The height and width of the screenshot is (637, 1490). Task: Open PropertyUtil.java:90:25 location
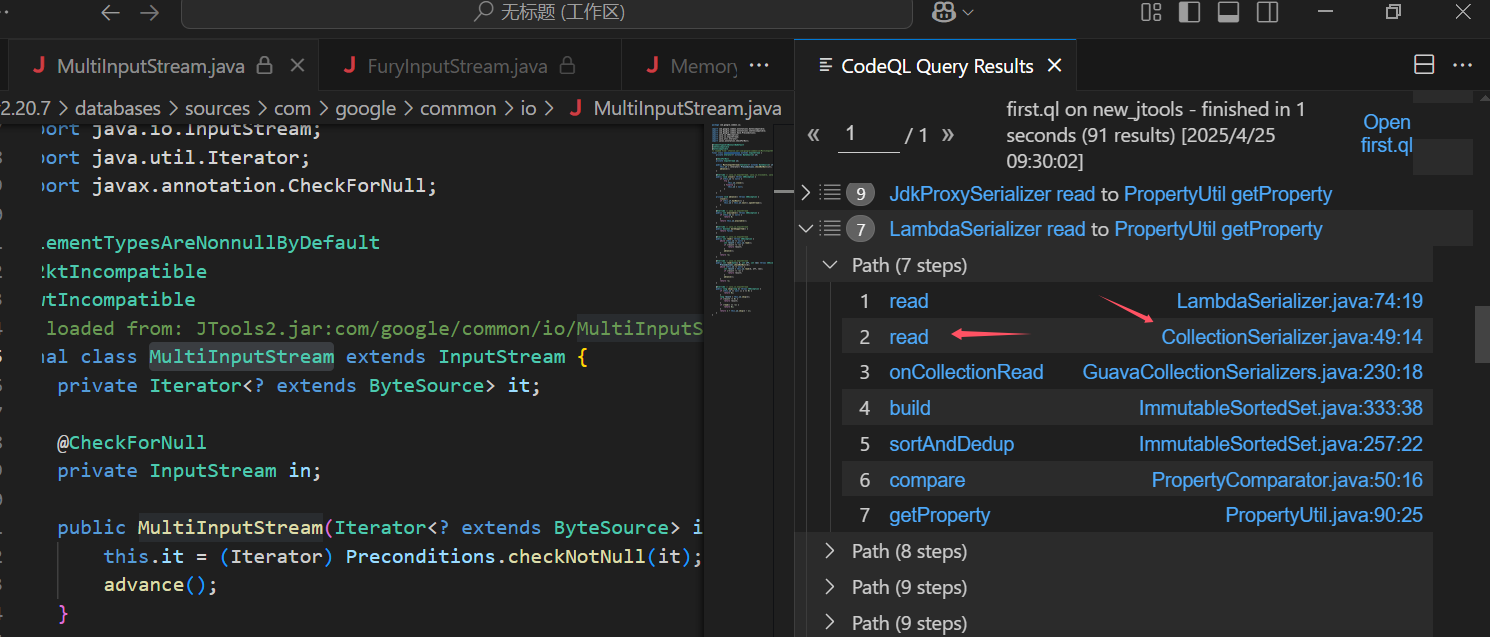[1324, 515]
